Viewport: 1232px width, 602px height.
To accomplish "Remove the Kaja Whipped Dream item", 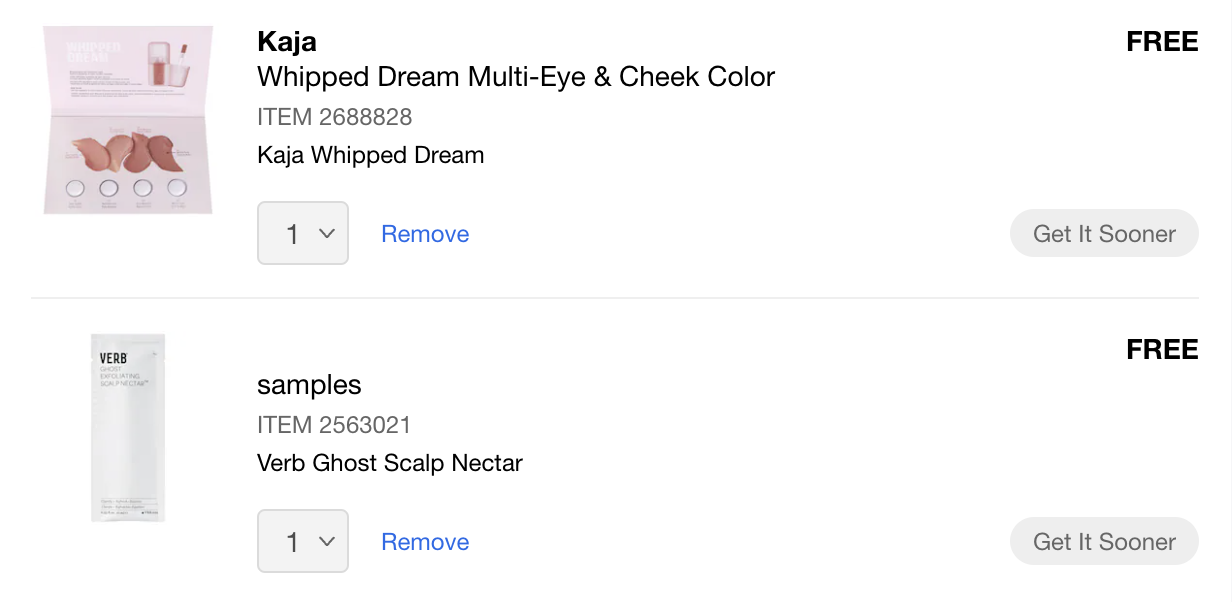I will (x=425, y=234).
